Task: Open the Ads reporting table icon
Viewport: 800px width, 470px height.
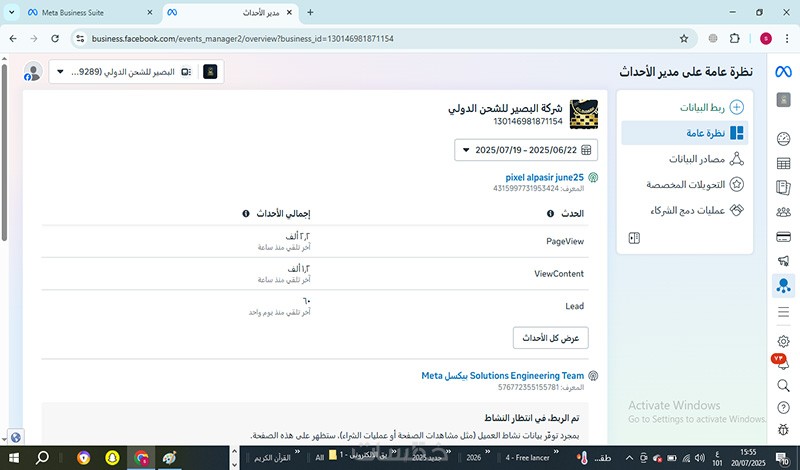Action: (x=783, y=163)
